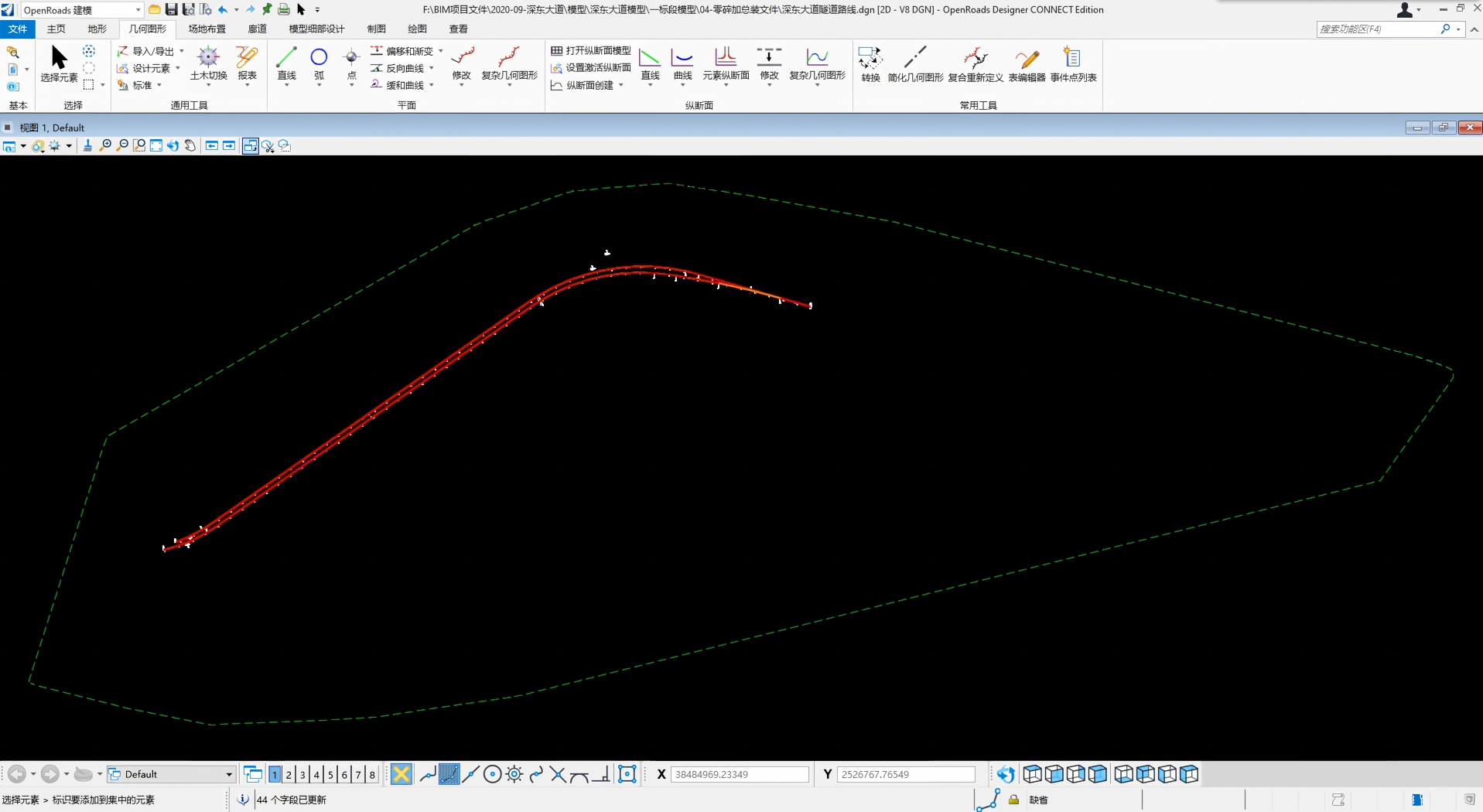
Task: Toggle the center snap mode button
Action: tap(492, 774)
